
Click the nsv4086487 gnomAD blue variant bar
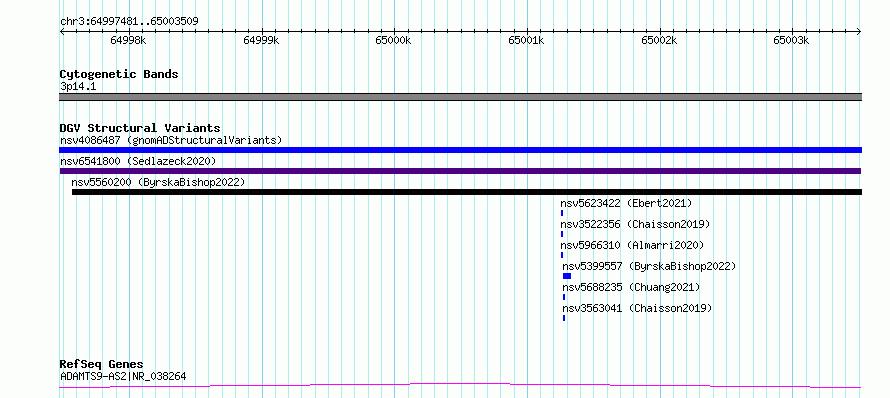click(x=460, y=150)
